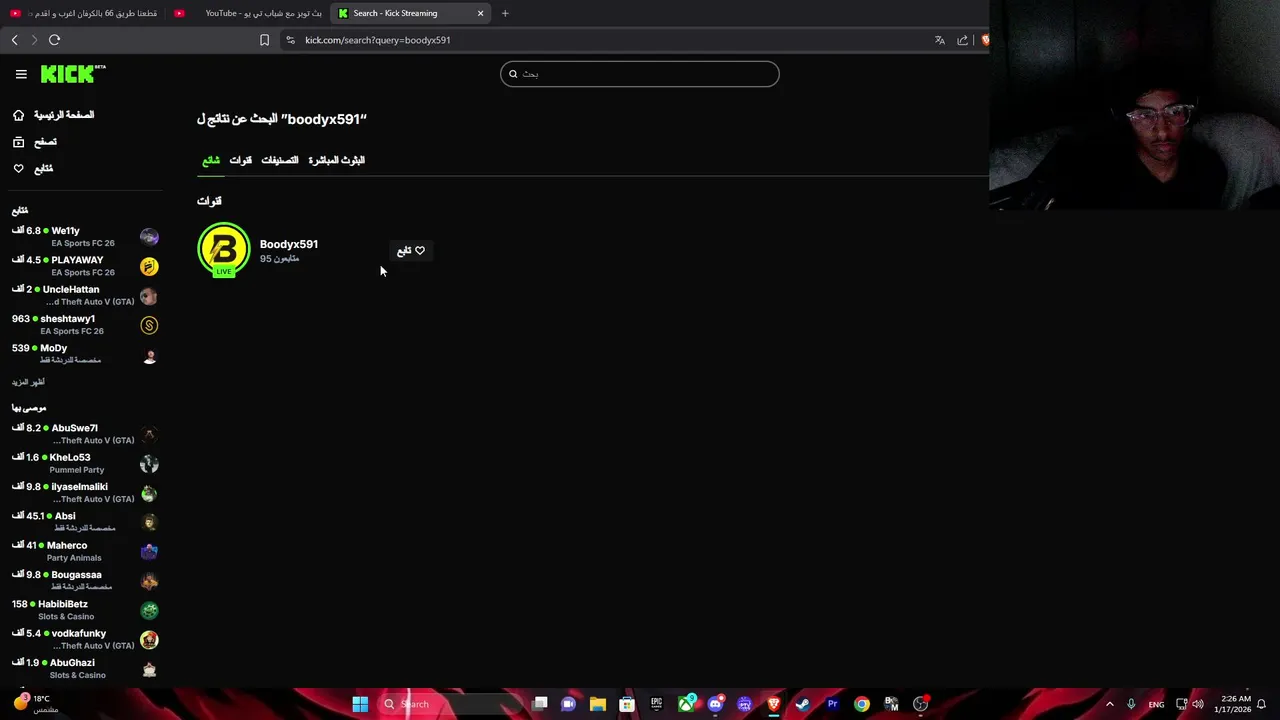Click HabibiBetz's green avatar icon
Image resolution: width=1280 pixels, height=720 pixels.
coord(149,610)
